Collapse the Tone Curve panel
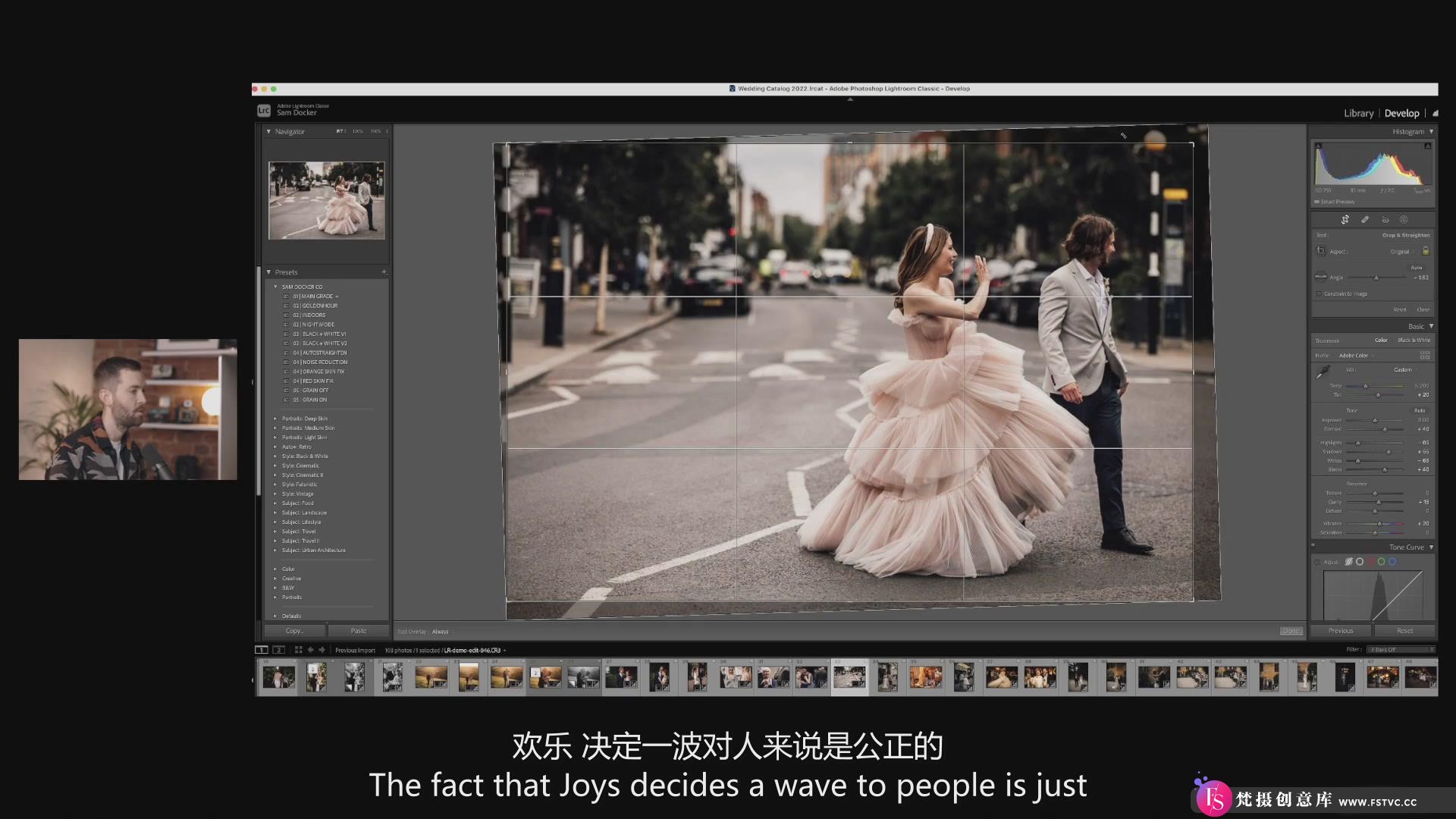 pos(1431,547)
